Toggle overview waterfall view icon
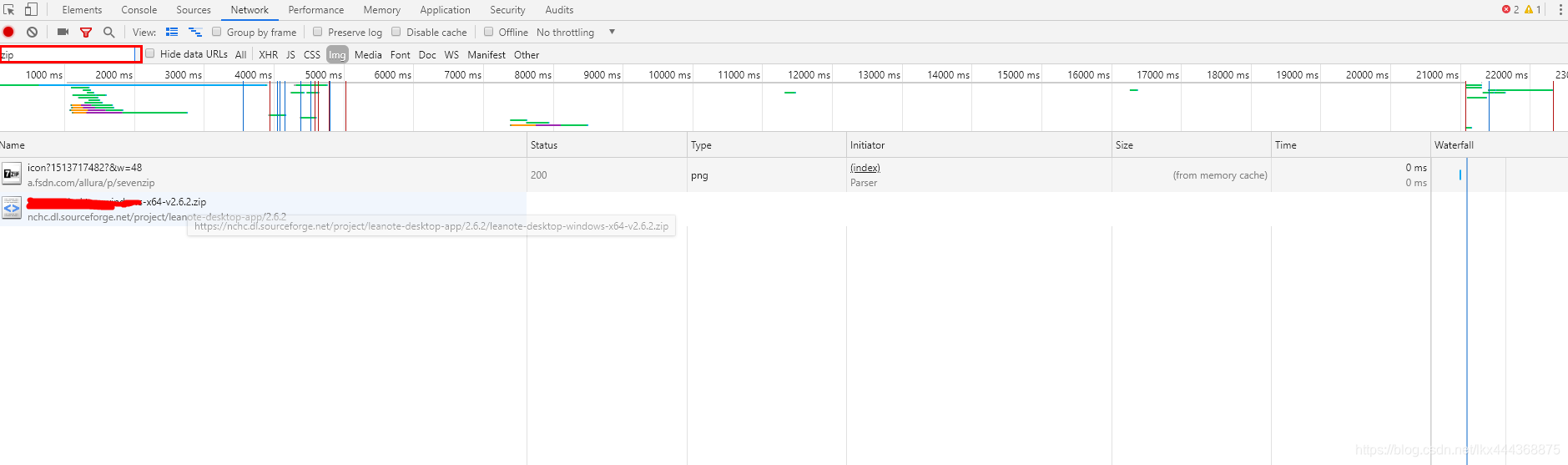The width and height of the screenshot is (1568, 465). click(195, 32)
